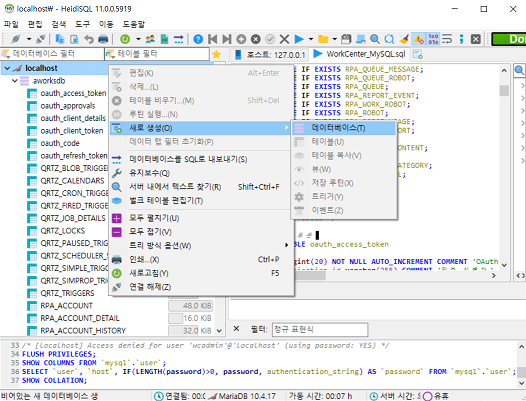Click the session manager connect icon
The image size is (526, 401).
[15, 39]
